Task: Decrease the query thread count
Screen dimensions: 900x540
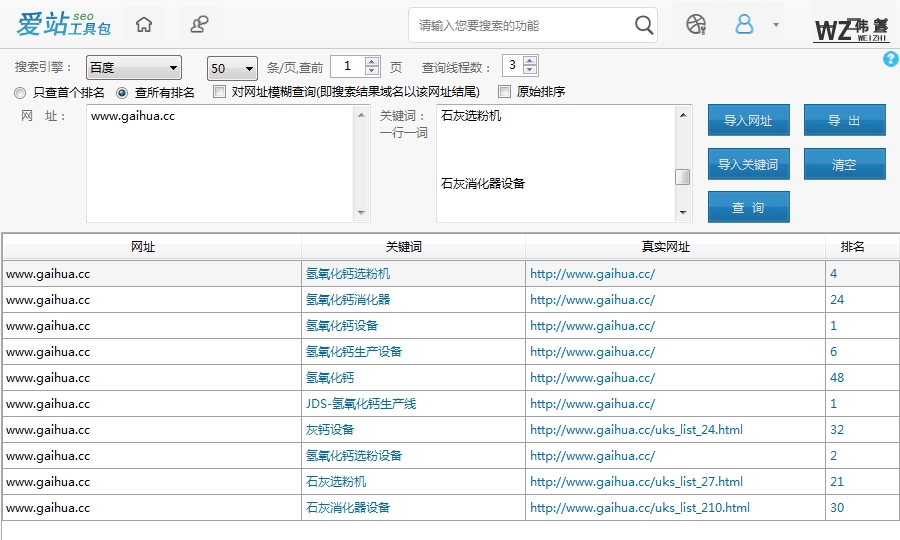Action: click(530, 70)
